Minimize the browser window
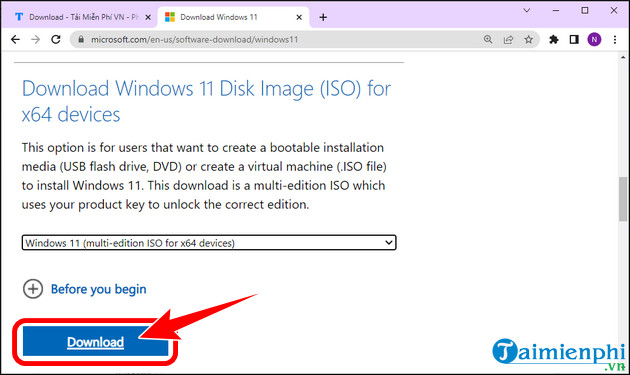The image size is (630, 375). (556, 10)
